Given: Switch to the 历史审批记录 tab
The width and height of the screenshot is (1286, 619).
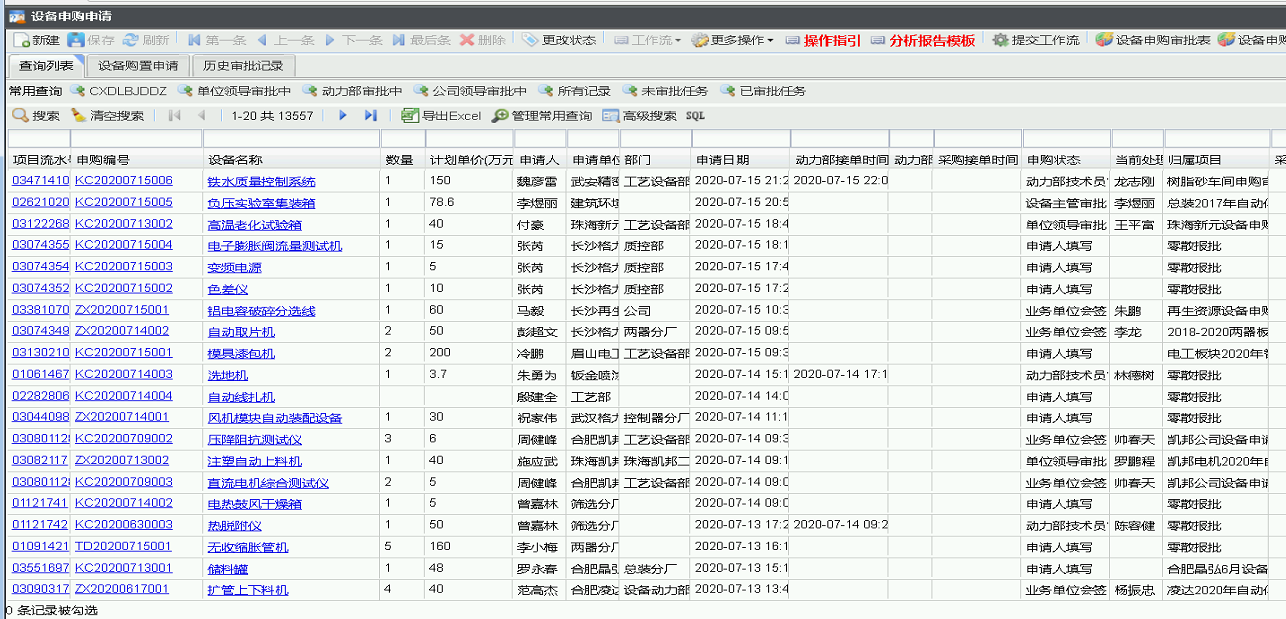Looking at the screenshot, I should click(243, 66).
